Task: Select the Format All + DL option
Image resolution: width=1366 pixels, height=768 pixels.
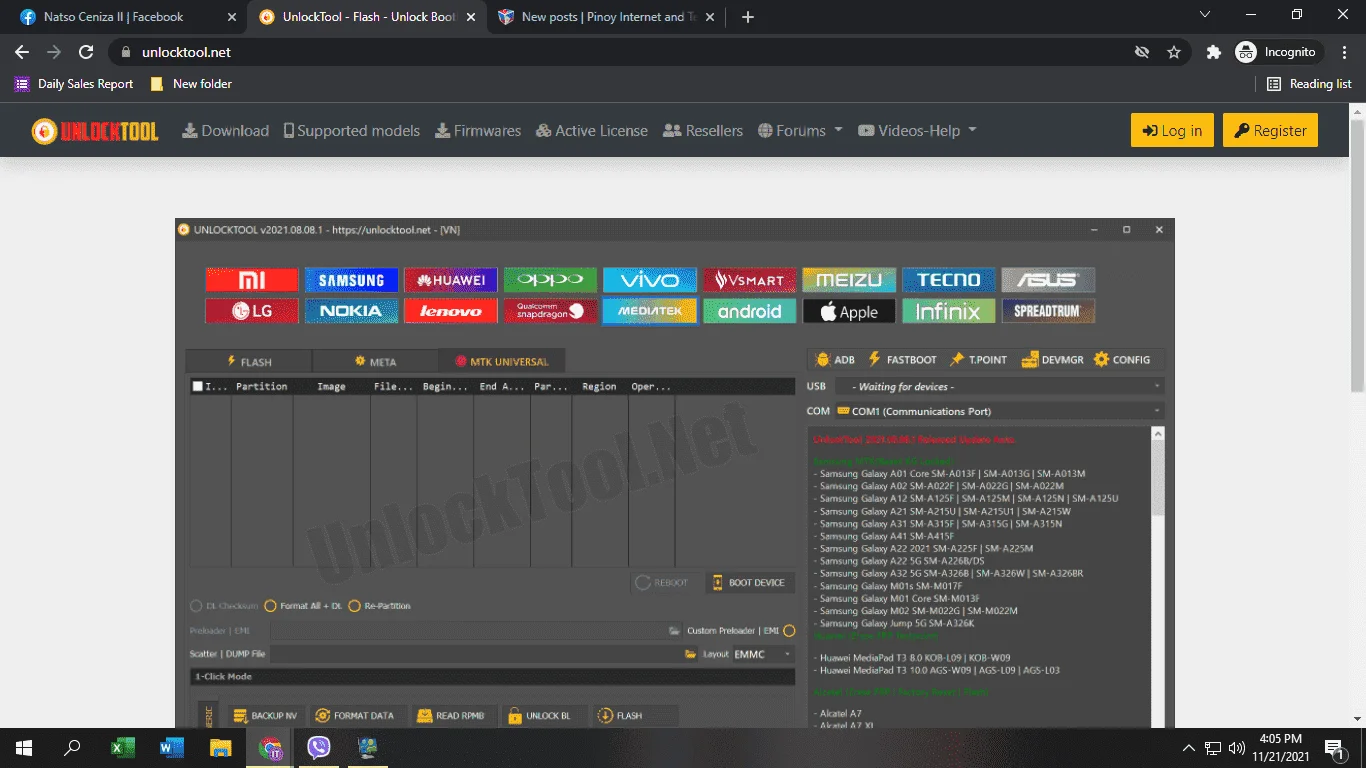Action: [x=303, y=606]
